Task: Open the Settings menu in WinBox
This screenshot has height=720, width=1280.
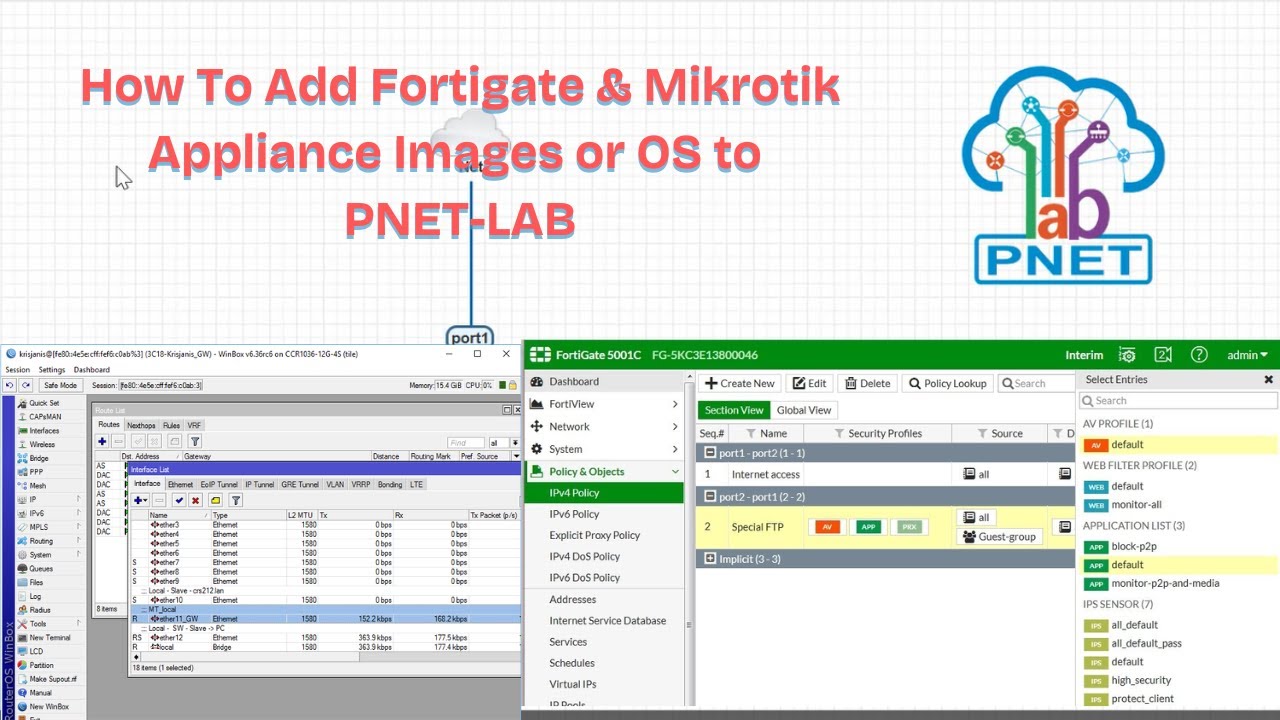Action: coord(52,370)
